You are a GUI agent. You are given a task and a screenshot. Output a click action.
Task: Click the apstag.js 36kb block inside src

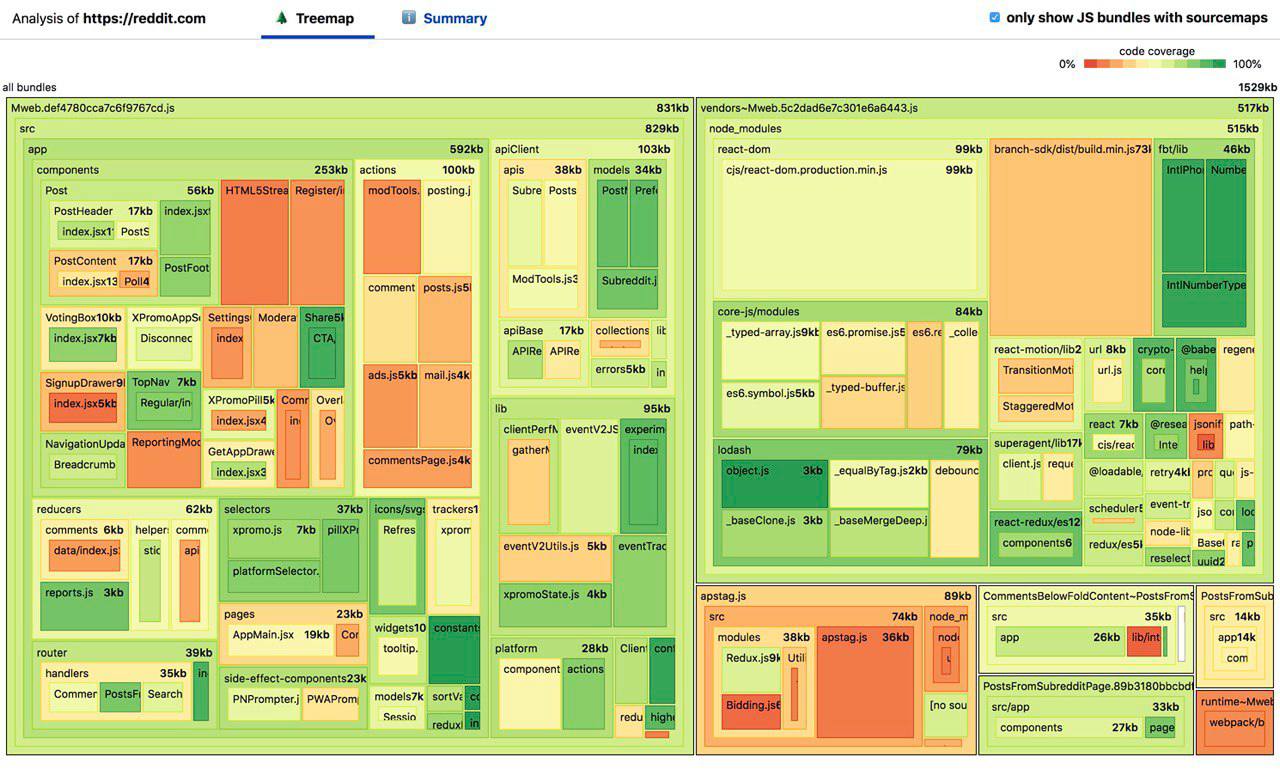[866, 683]
